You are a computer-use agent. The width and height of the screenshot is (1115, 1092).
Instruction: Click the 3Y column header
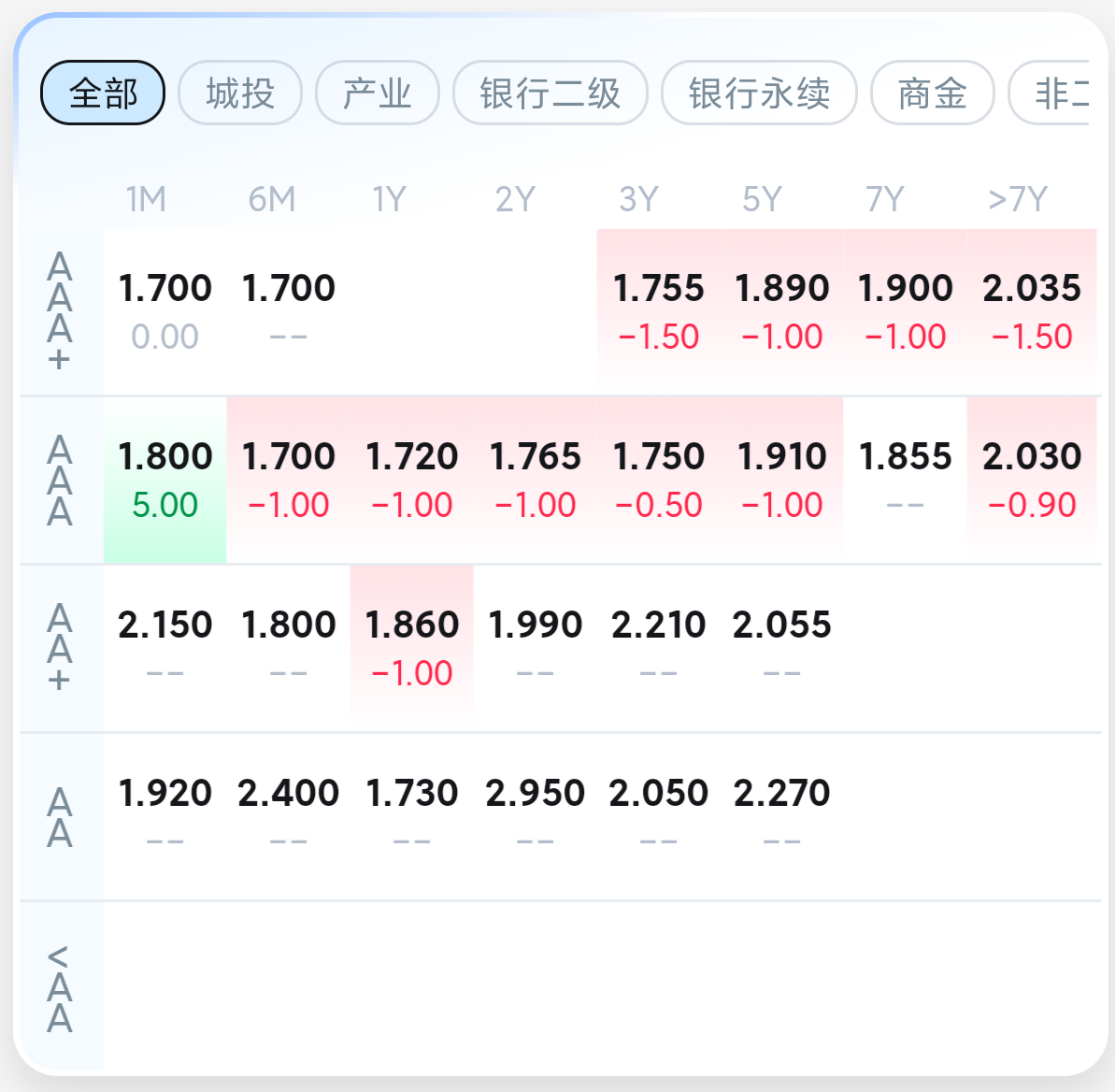638,199
